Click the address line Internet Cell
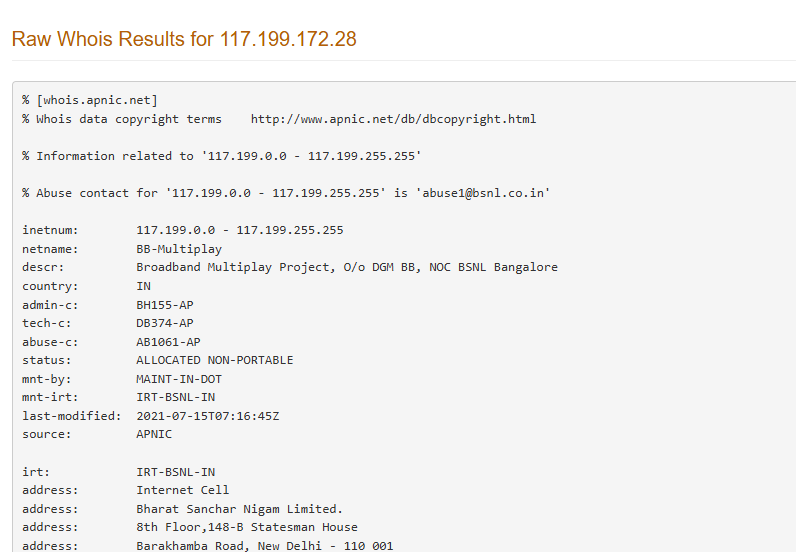 (182, 490)
